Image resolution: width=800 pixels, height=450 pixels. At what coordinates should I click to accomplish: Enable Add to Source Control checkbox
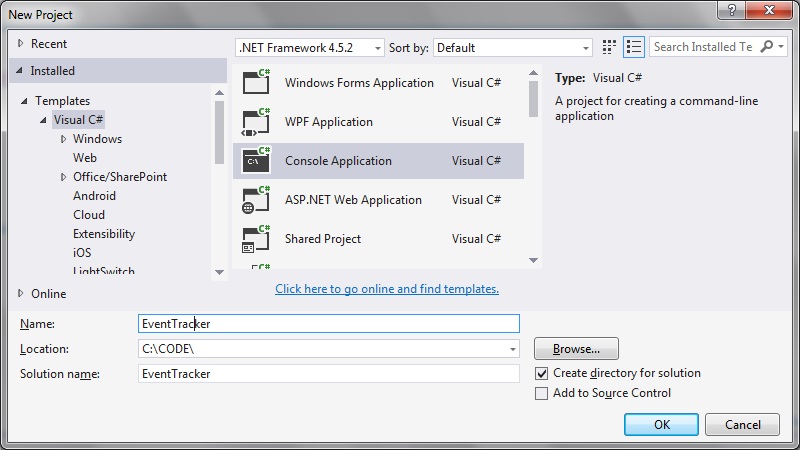click(x=541, y=393)
